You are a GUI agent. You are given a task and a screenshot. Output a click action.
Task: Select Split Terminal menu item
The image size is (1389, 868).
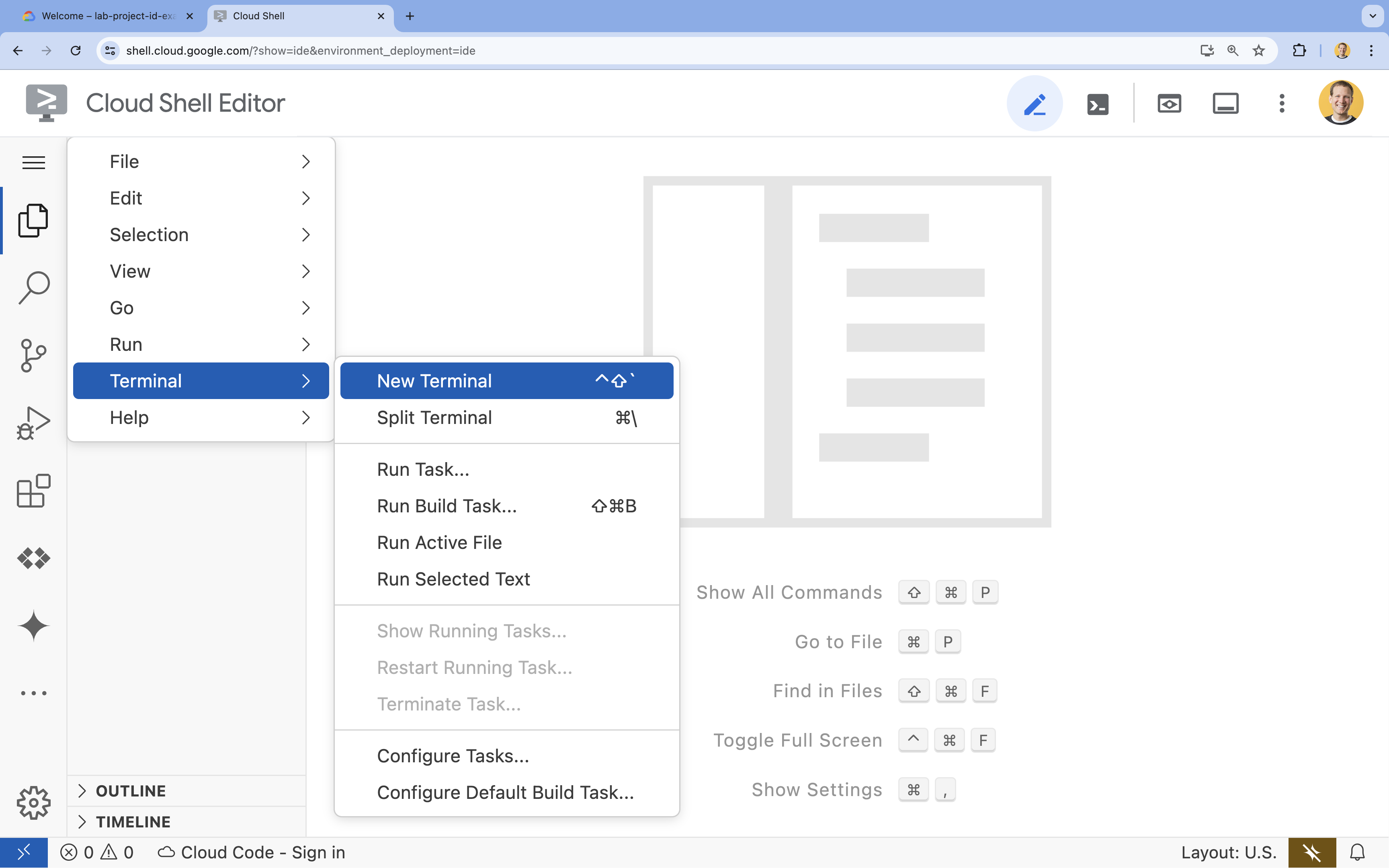coord(434,417)
